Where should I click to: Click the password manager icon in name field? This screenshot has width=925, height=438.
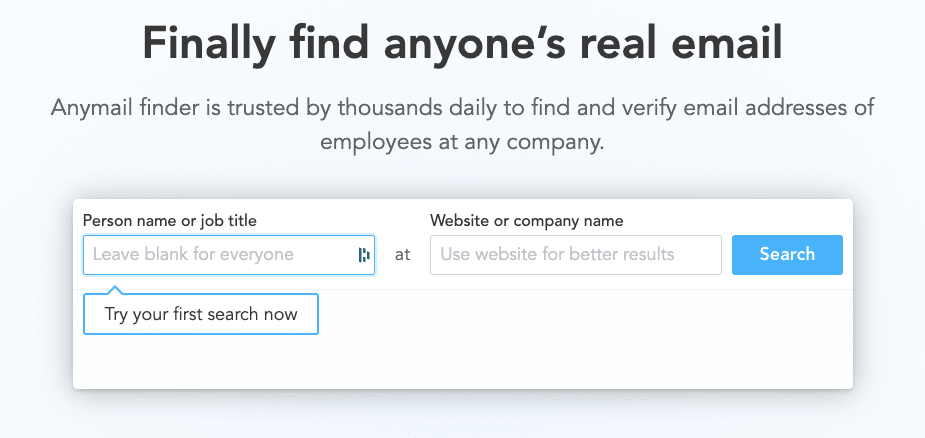tap(364, 255)
